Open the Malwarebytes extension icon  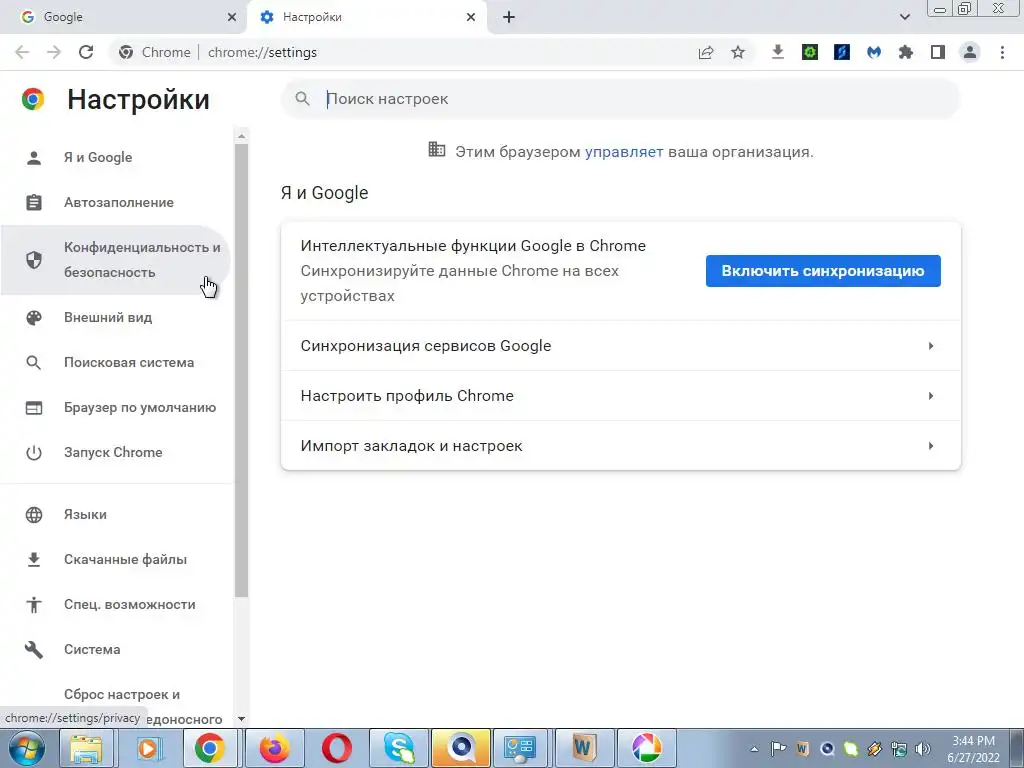(874, 52)
